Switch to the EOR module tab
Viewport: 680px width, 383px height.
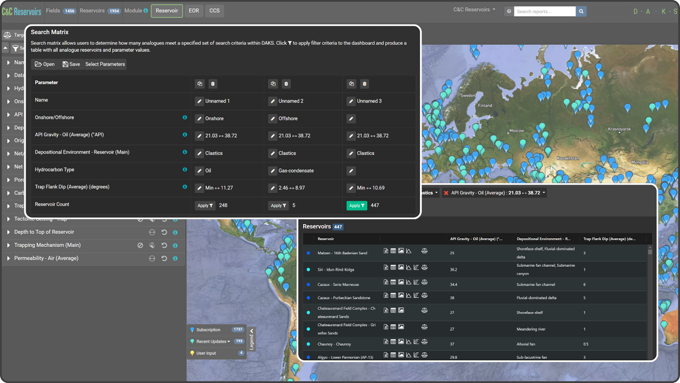194,11
